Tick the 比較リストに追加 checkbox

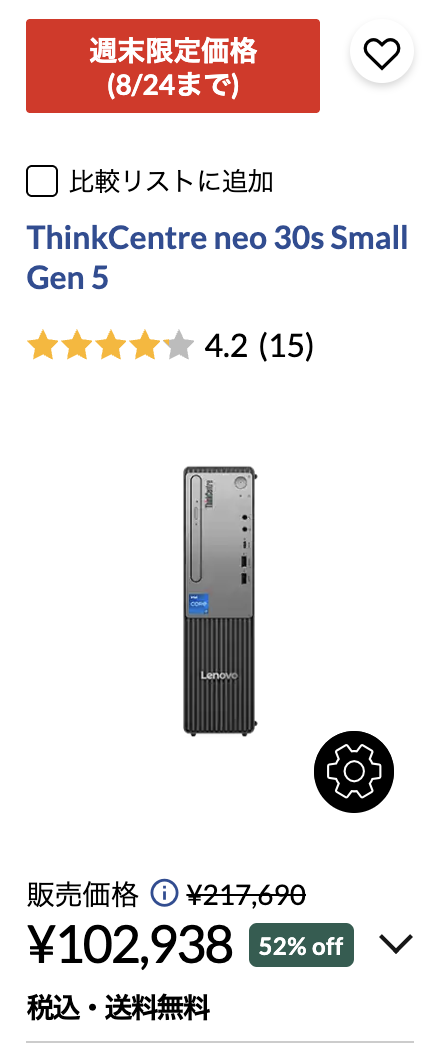point(41,181)
